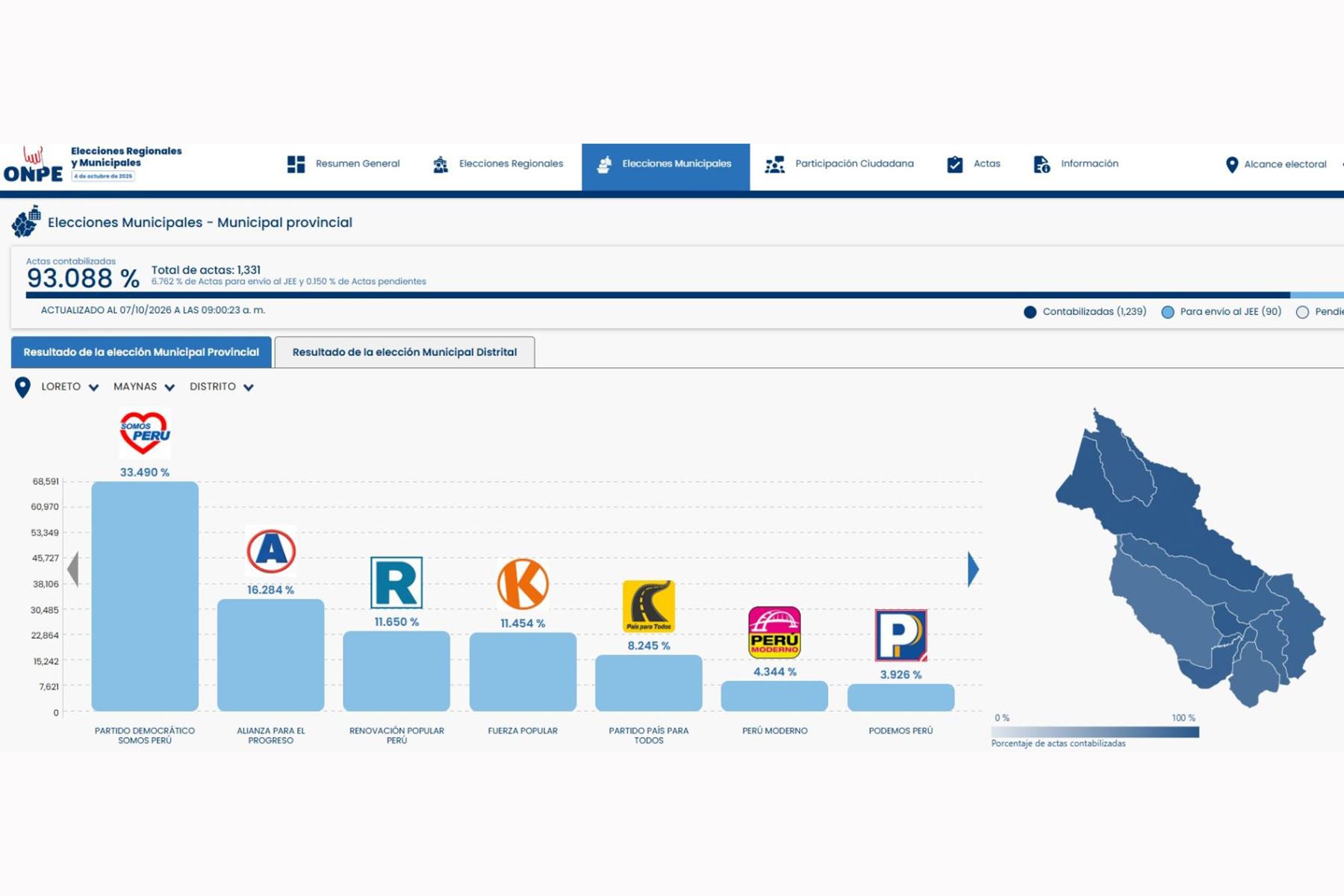The image size is (1344, 896).
Task: Show next parties with right arrow
Action: click(x=973, y=570)
